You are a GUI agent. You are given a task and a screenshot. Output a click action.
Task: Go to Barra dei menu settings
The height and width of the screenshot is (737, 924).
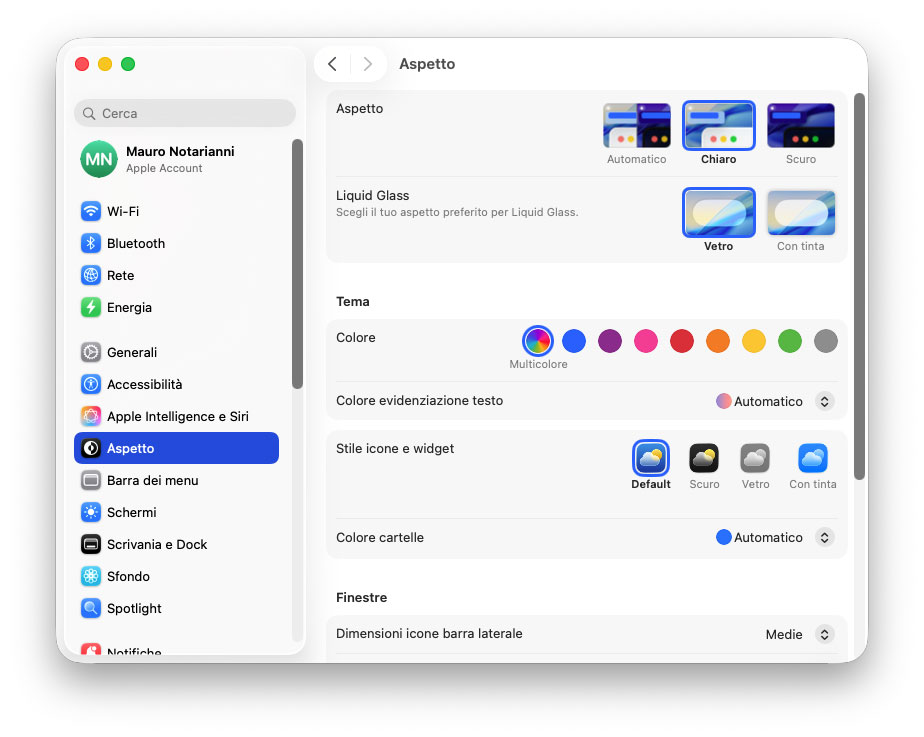pos(152,481)
